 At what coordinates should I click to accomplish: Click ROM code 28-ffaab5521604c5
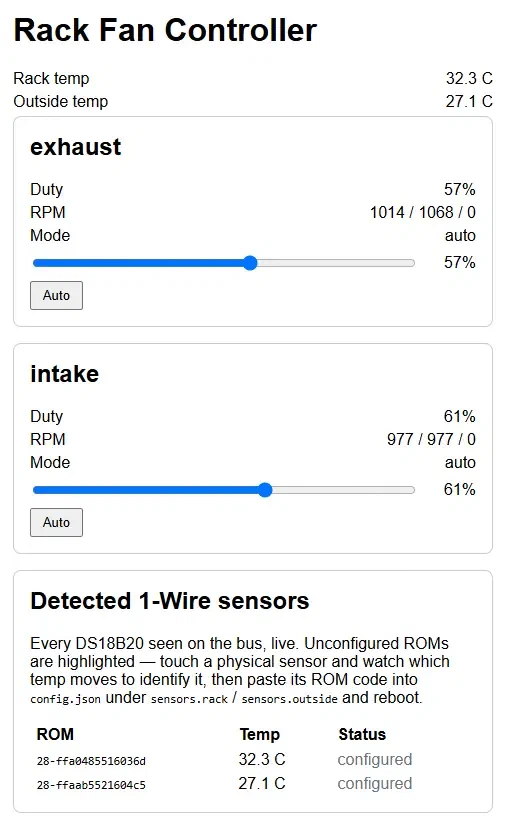91,784
